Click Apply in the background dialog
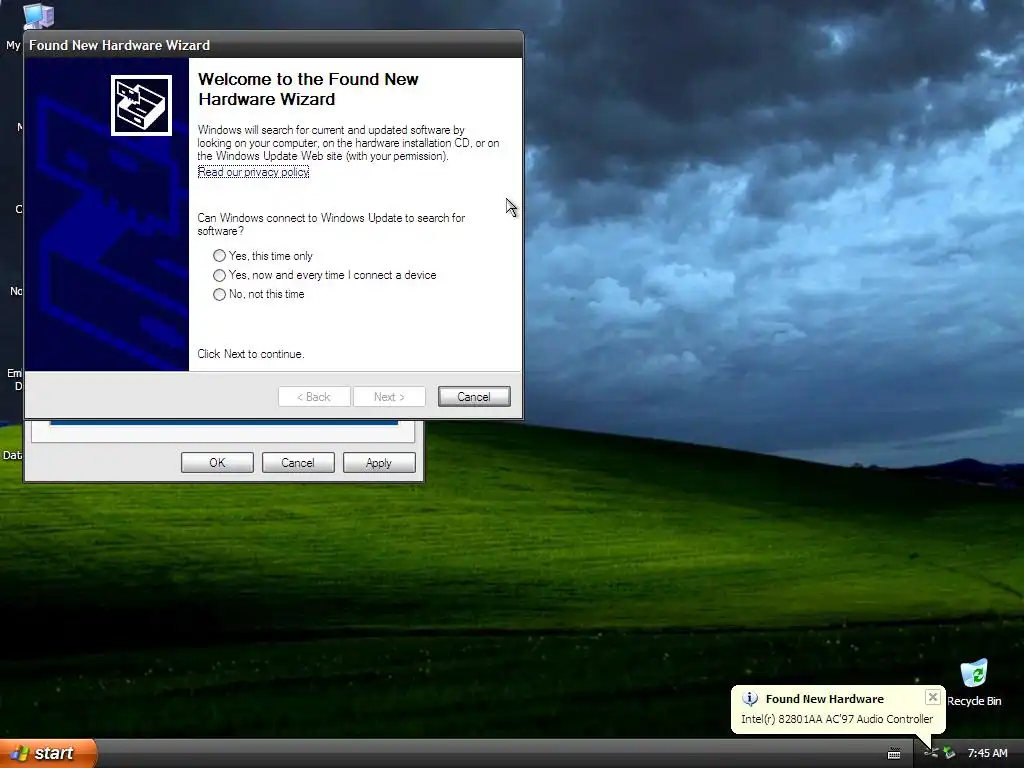This screenshot has width=1024, height=768. [379, 462]
